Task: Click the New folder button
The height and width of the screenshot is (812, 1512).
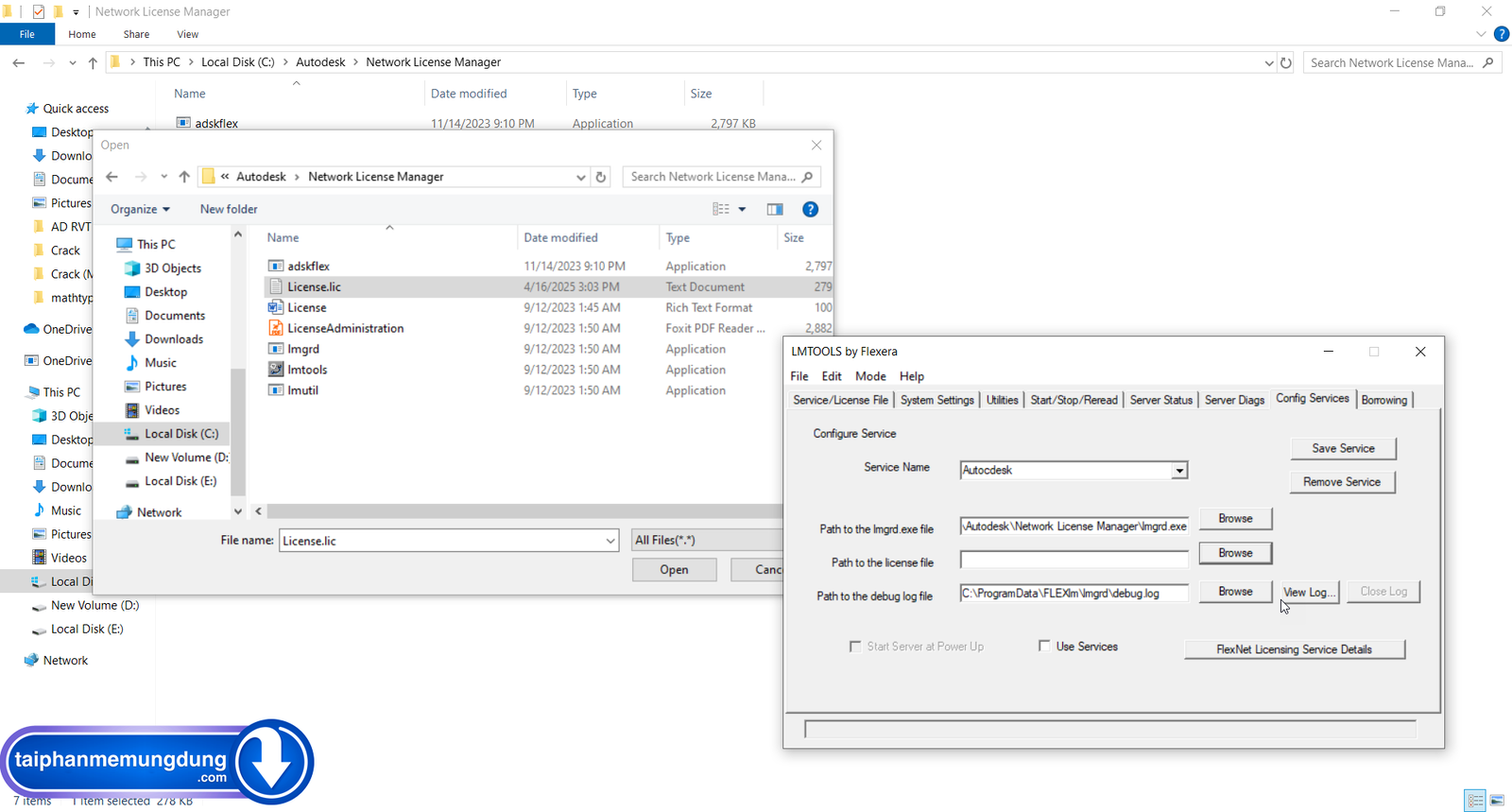Action: 229,209
